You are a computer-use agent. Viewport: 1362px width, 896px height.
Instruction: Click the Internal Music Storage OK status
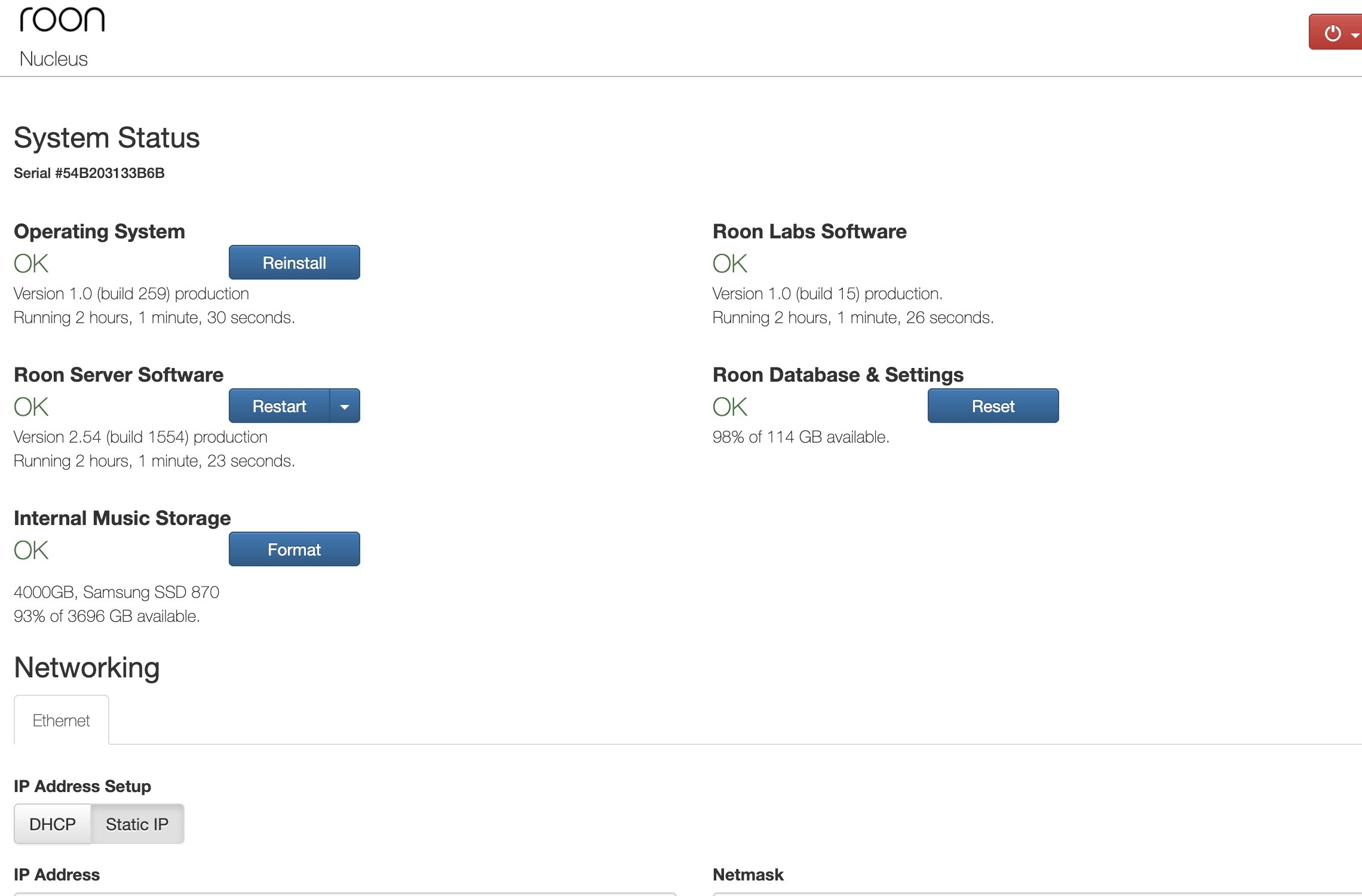coord(31,550)
